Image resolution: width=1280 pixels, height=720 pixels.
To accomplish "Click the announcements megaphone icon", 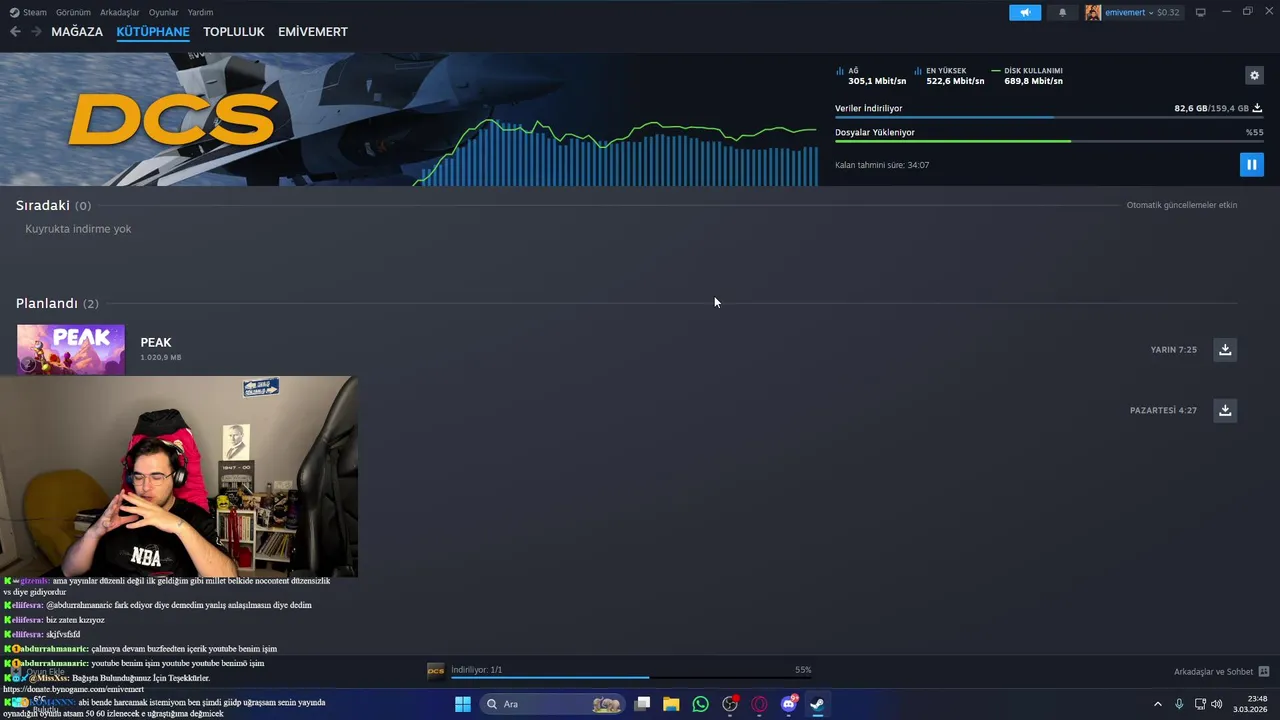I will 1025,12.
